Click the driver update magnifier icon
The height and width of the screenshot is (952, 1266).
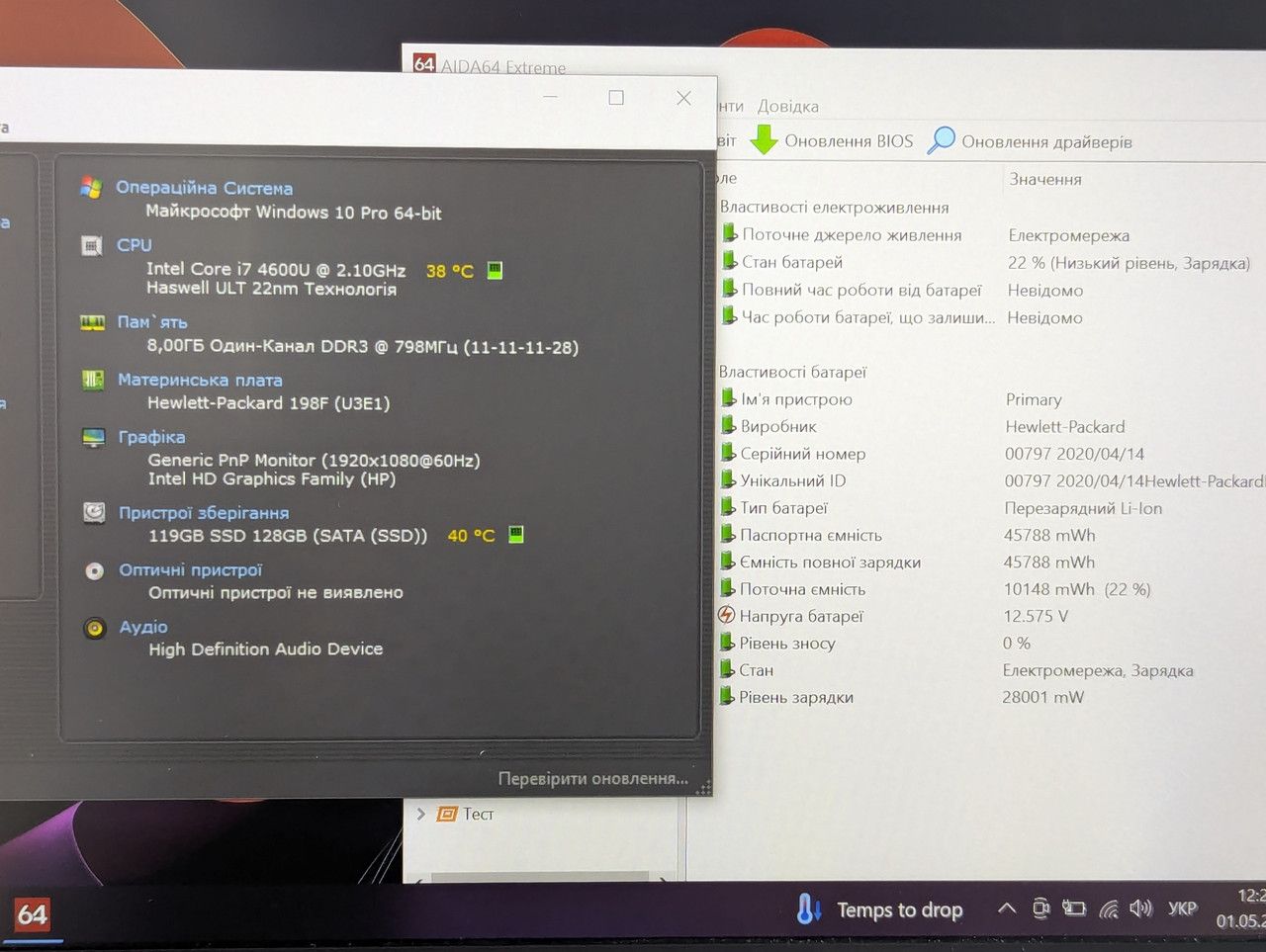pos(941,140)
